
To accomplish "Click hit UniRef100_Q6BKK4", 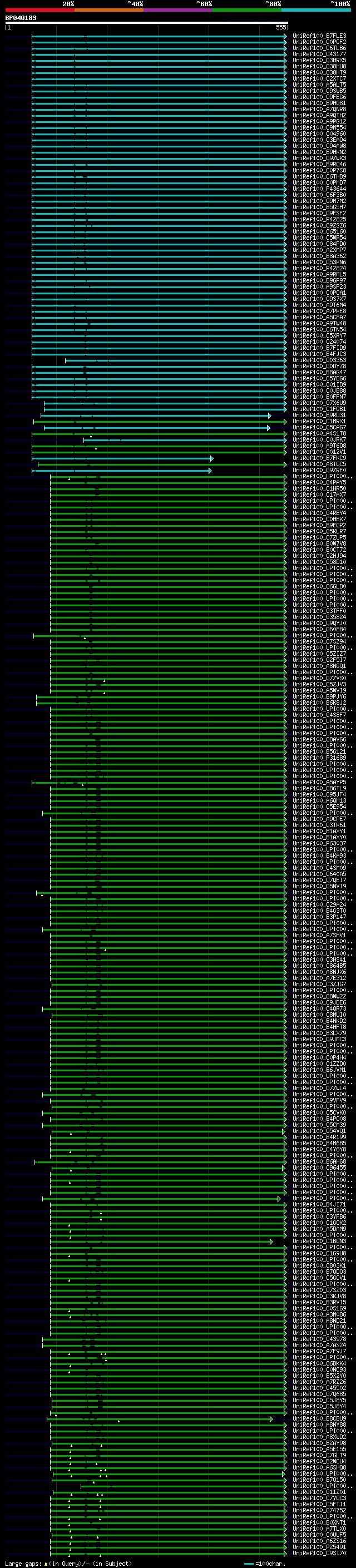I will [319, 1363].
